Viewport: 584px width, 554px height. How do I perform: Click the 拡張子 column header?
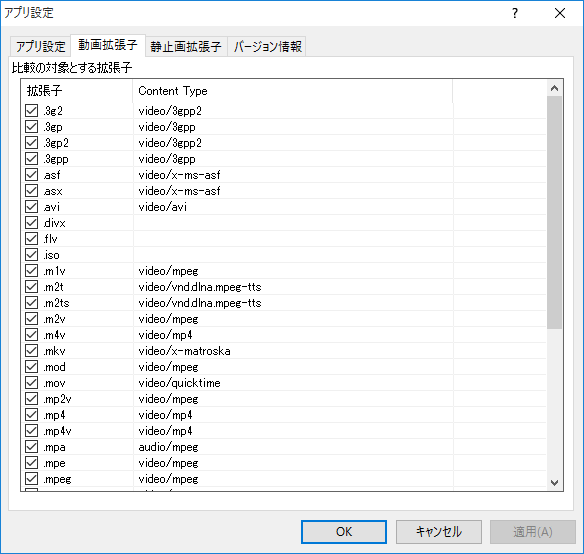click(77, 91)
